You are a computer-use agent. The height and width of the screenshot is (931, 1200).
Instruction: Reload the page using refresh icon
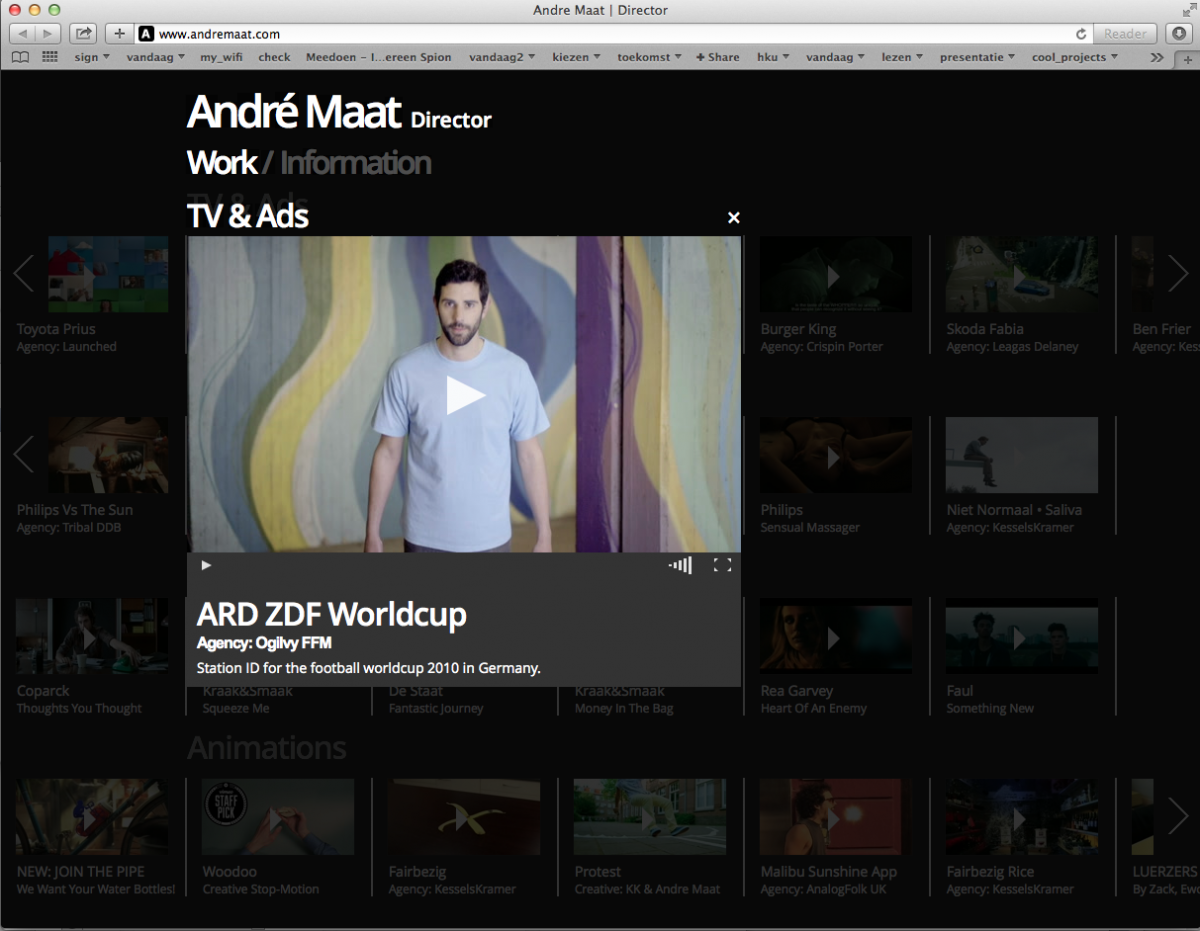click(x=1081, y=34)
